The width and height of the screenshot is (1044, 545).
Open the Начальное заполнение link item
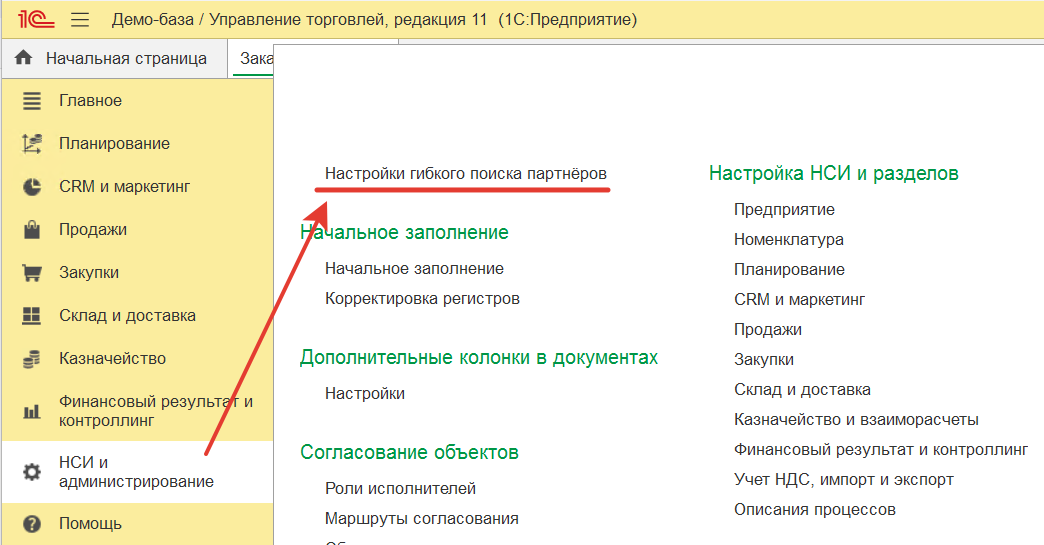(x=414, y=269)
